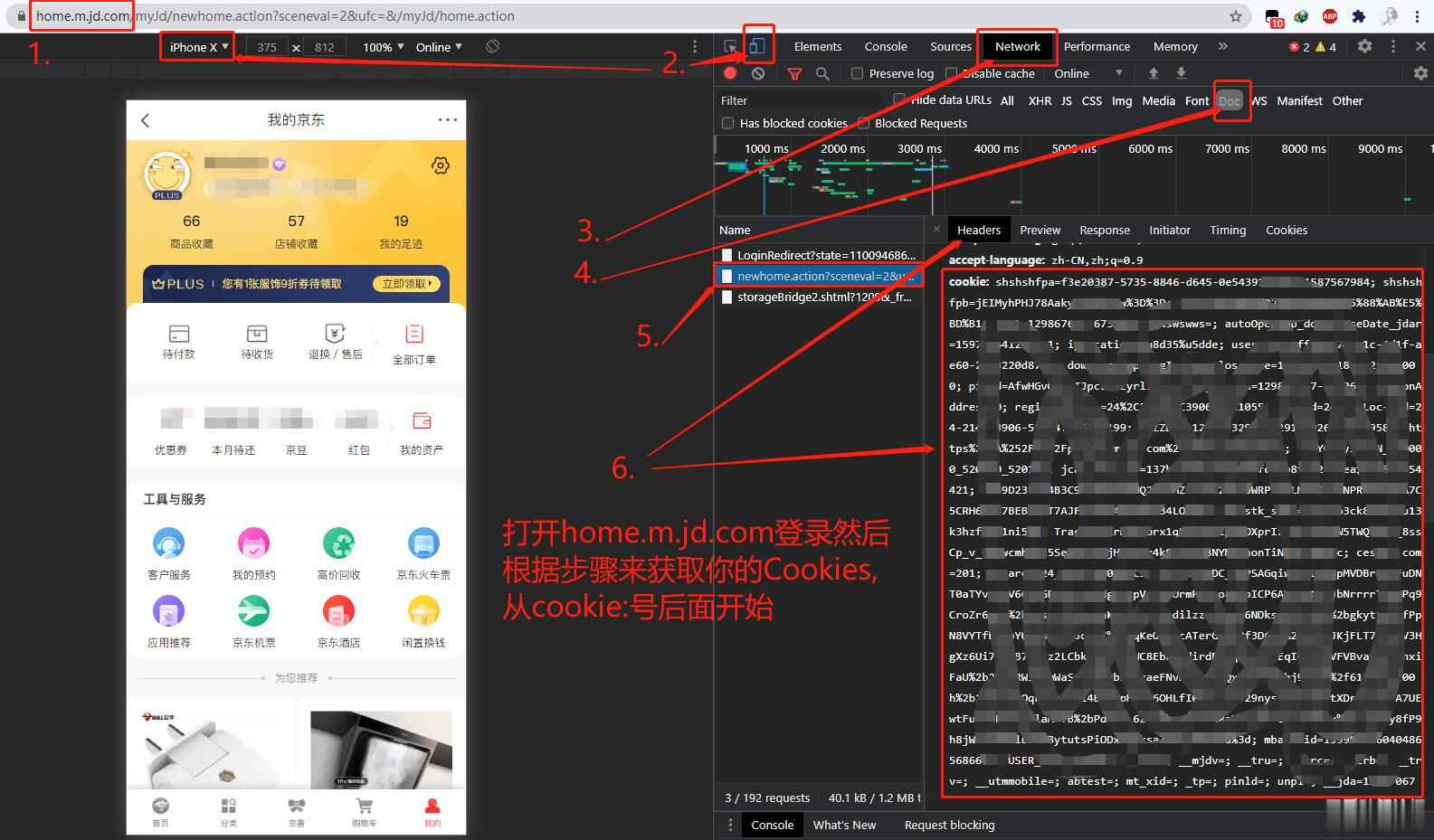Clear the network log
Image resolution: width=1434 pixels, height=840 pixels.
[758, 73]
